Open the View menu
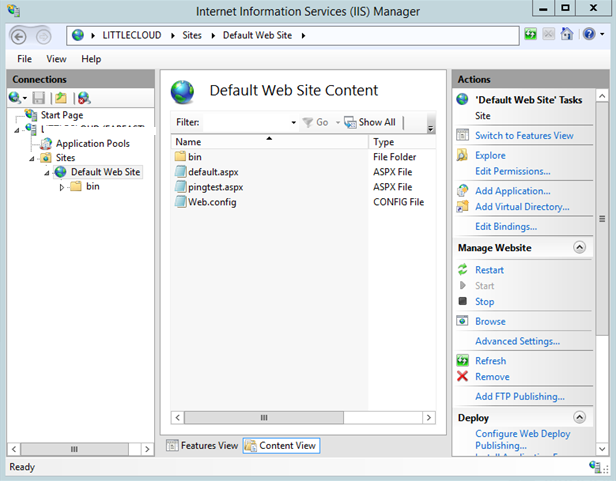The width and height of the screenshot is (616, 481). pyautogui.click(x=56, y=59)
